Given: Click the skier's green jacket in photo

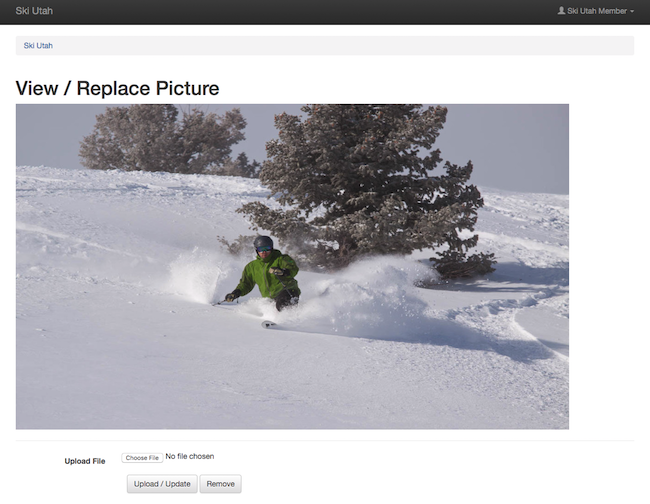Looking at the screenshot, I should point(269,276).
